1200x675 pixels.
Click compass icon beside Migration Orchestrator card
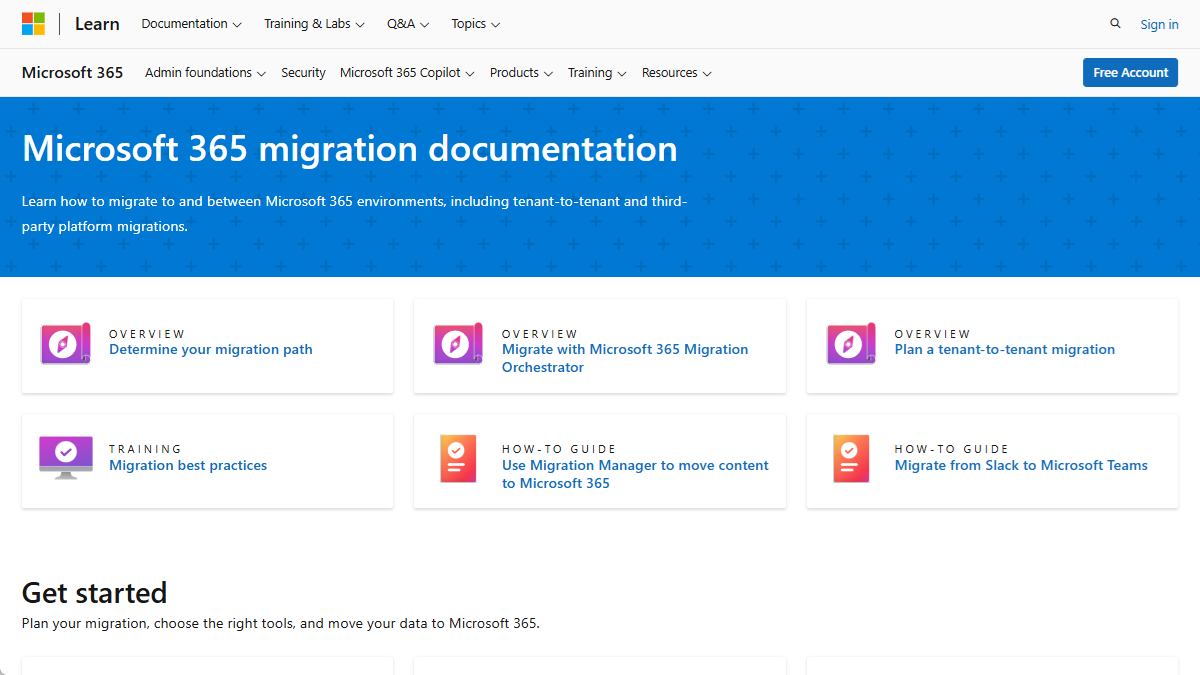click(459, 343)
